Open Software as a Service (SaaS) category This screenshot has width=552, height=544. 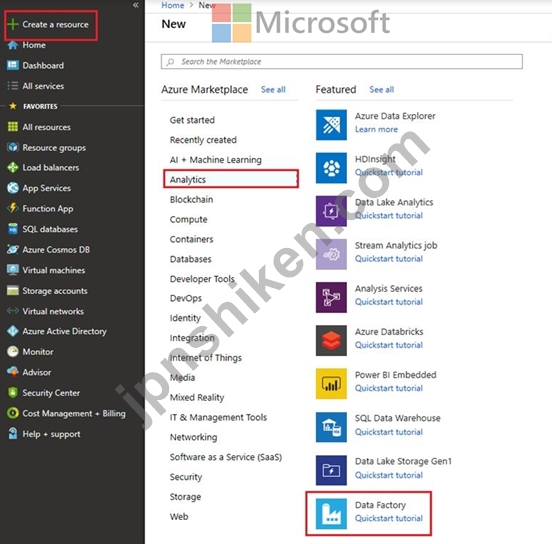[x=226, y=457]
